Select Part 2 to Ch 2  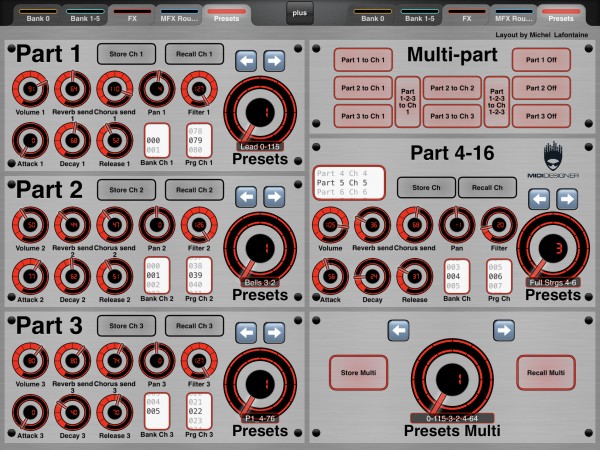pyautogui.click(x=452, y=88)
